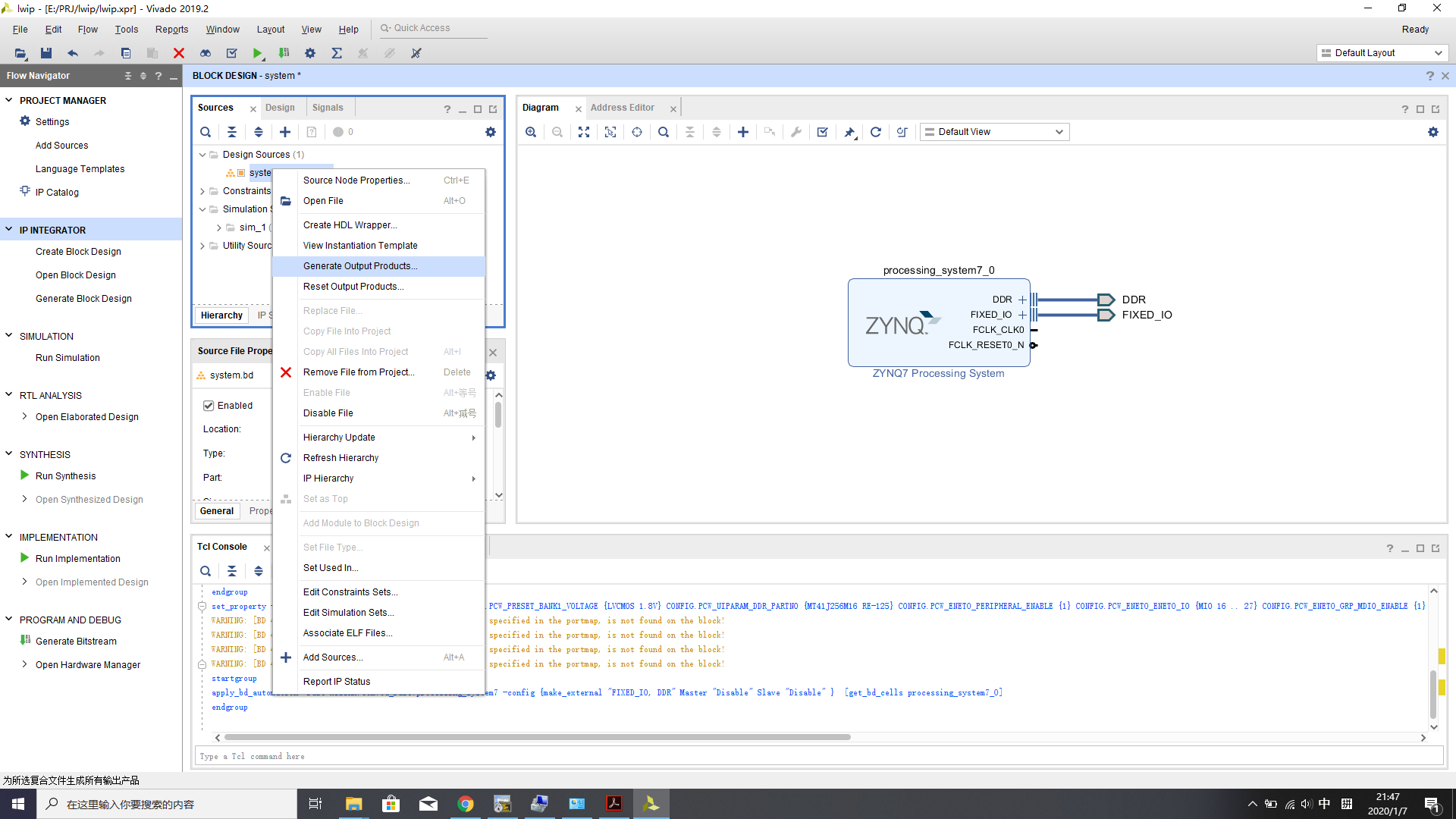Open the Default View dropdown
This screenshot has width=1456, height=819.
coord(994,131)
